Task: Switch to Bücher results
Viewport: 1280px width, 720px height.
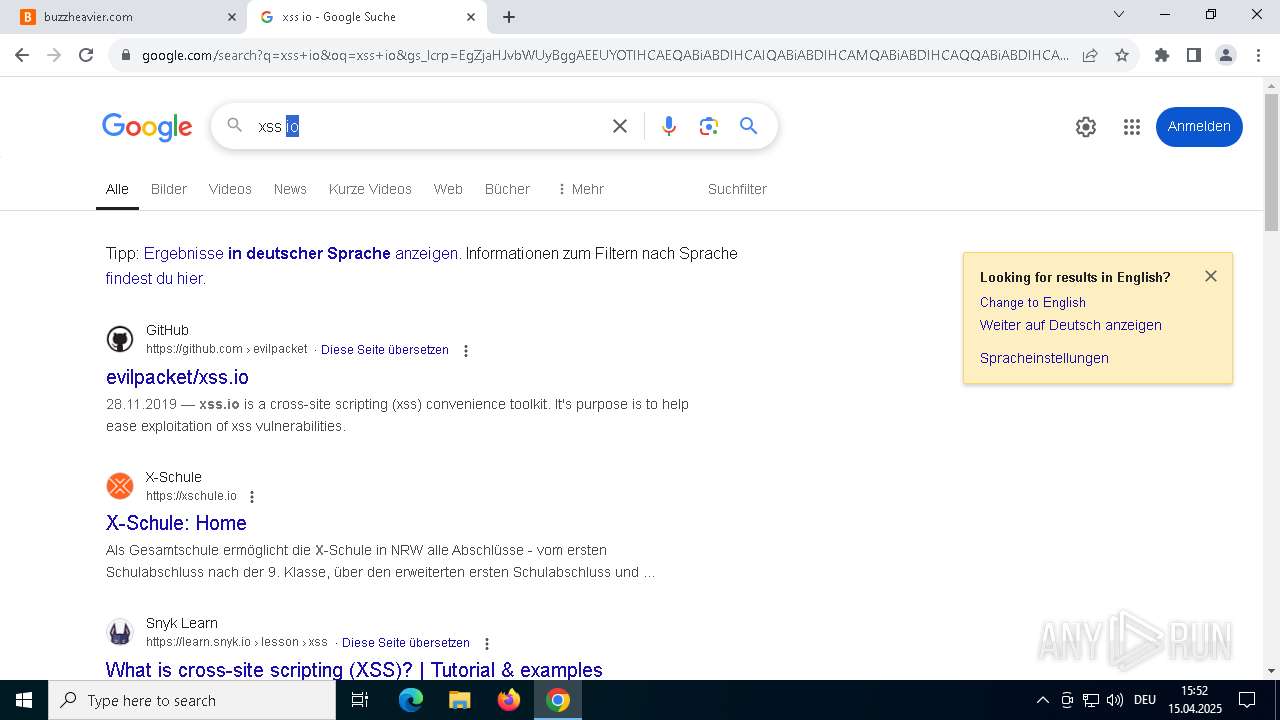Action: click(507, 189)
